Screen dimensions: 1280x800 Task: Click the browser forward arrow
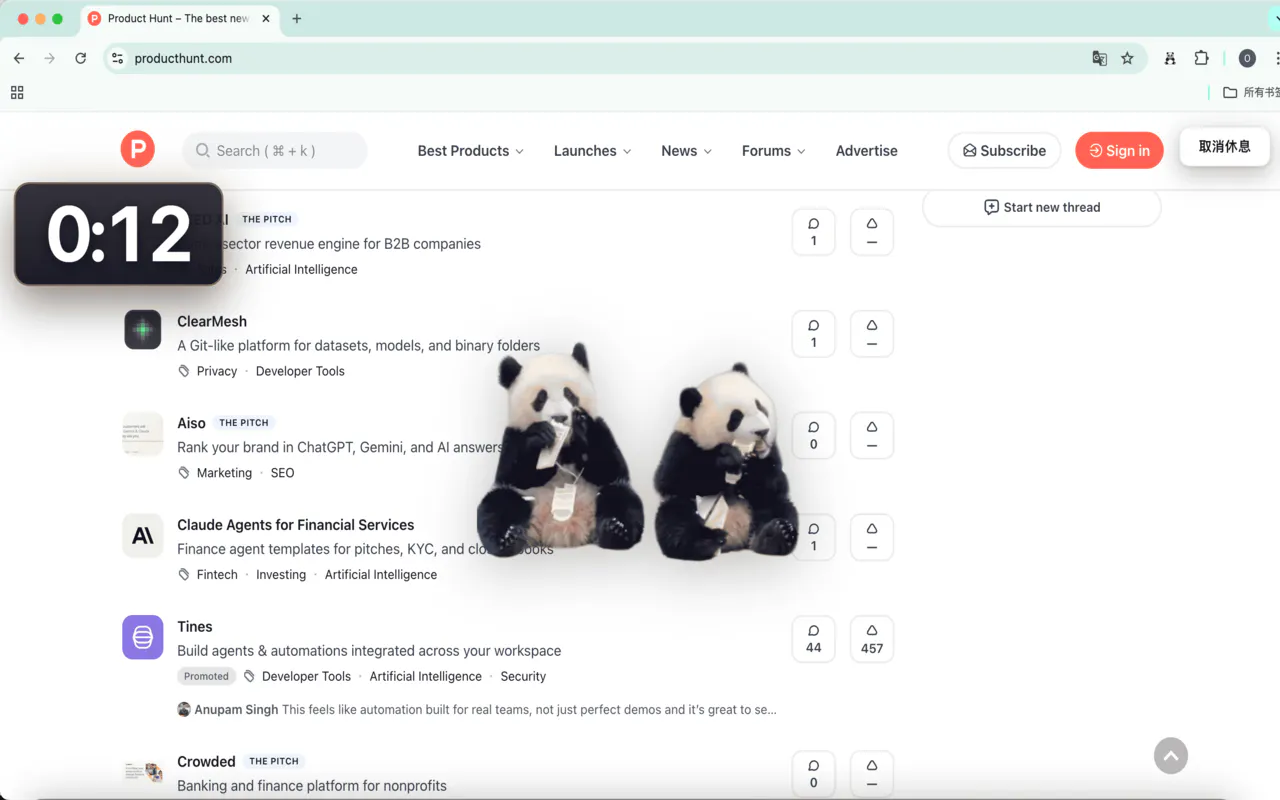pyautogui.click(x=50, y=58)
